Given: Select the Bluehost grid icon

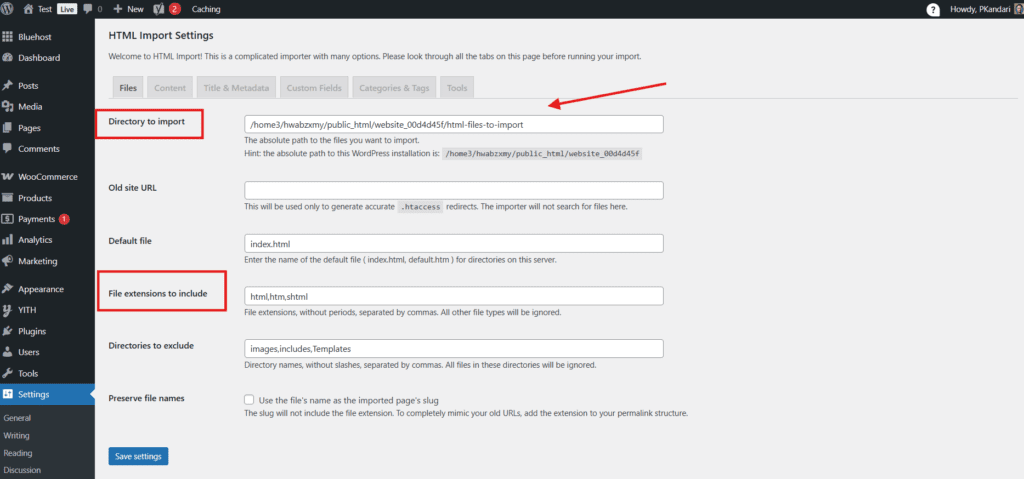Looking at the screenshot, I should [8, 37].
